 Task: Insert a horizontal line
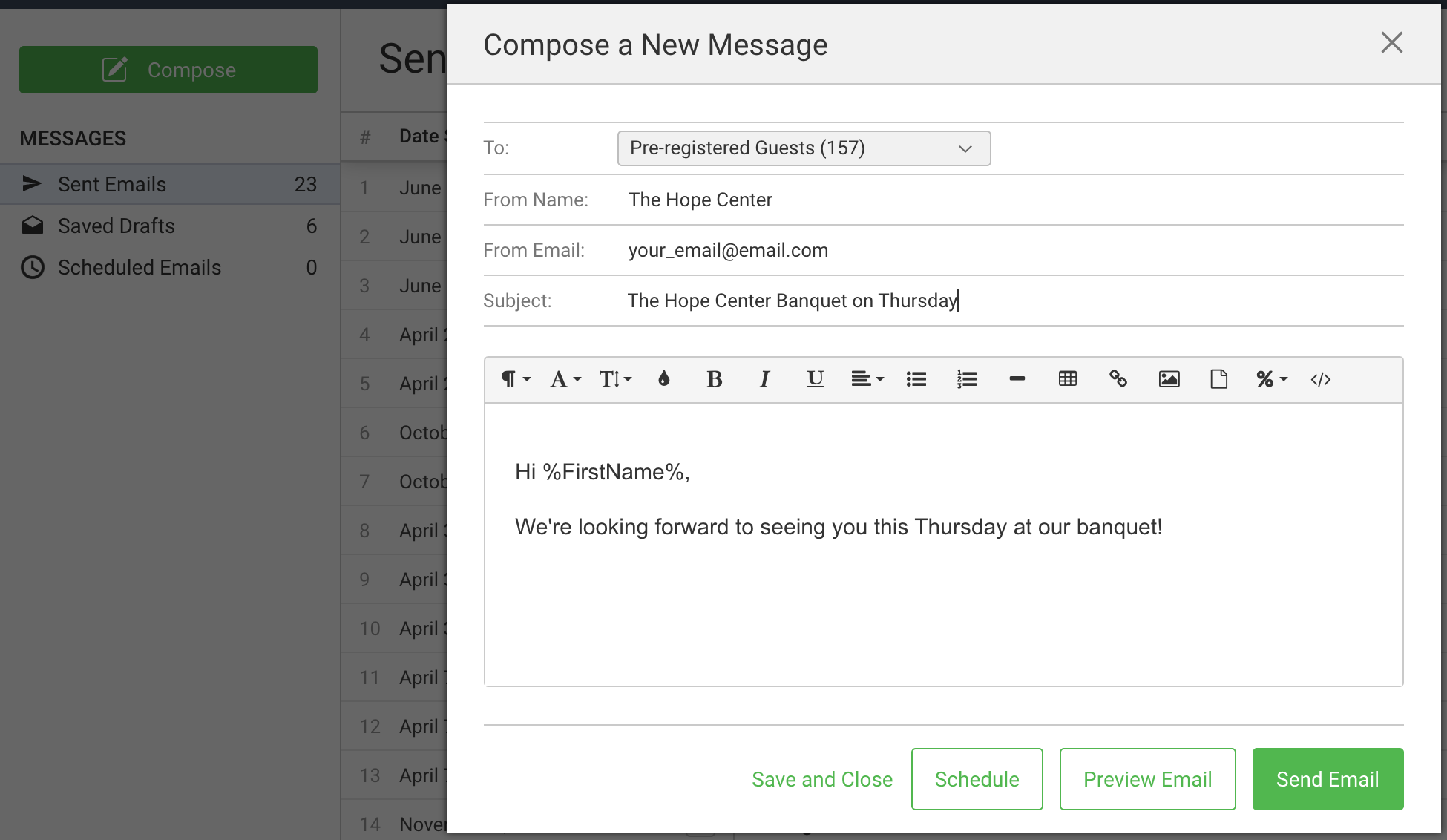[1017, 379]
